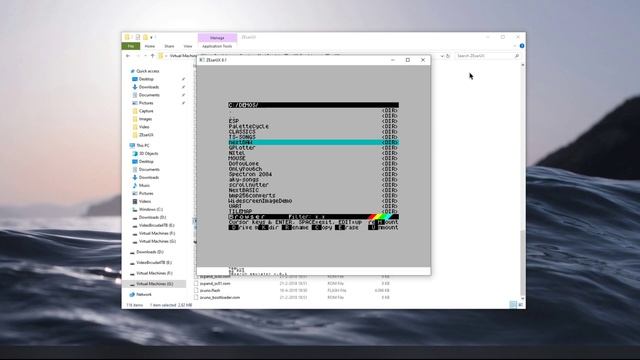Open the Video folder in Quick access
Viewport: 640px width, 360px height.
(x=144, y=127)
